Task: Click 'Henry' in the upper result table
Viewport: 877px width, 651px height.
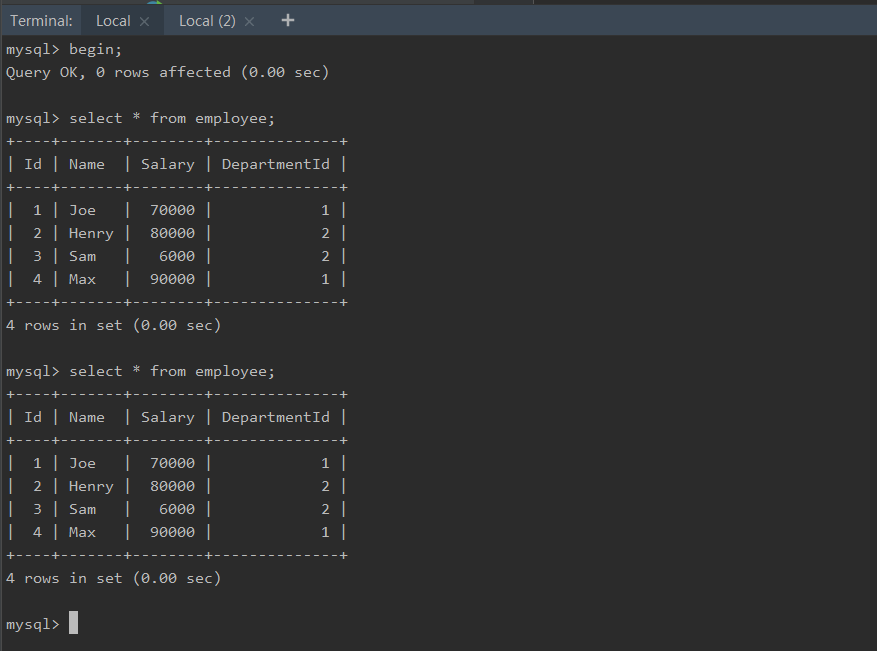Action: pyautogui.click(x=91, y=233)
